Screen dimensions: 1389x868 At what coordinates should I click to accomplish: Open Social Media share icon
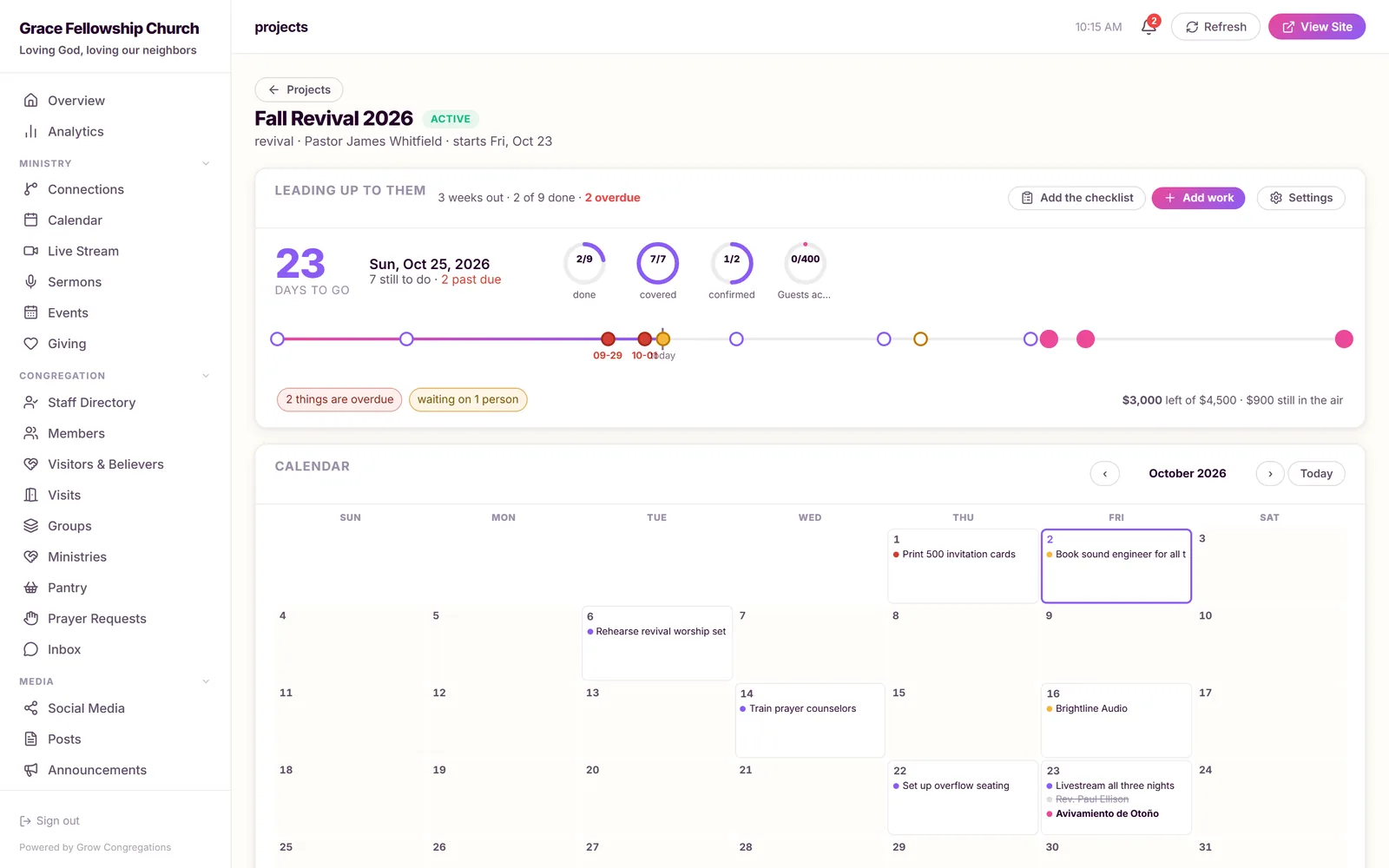[x=31, y=708]
